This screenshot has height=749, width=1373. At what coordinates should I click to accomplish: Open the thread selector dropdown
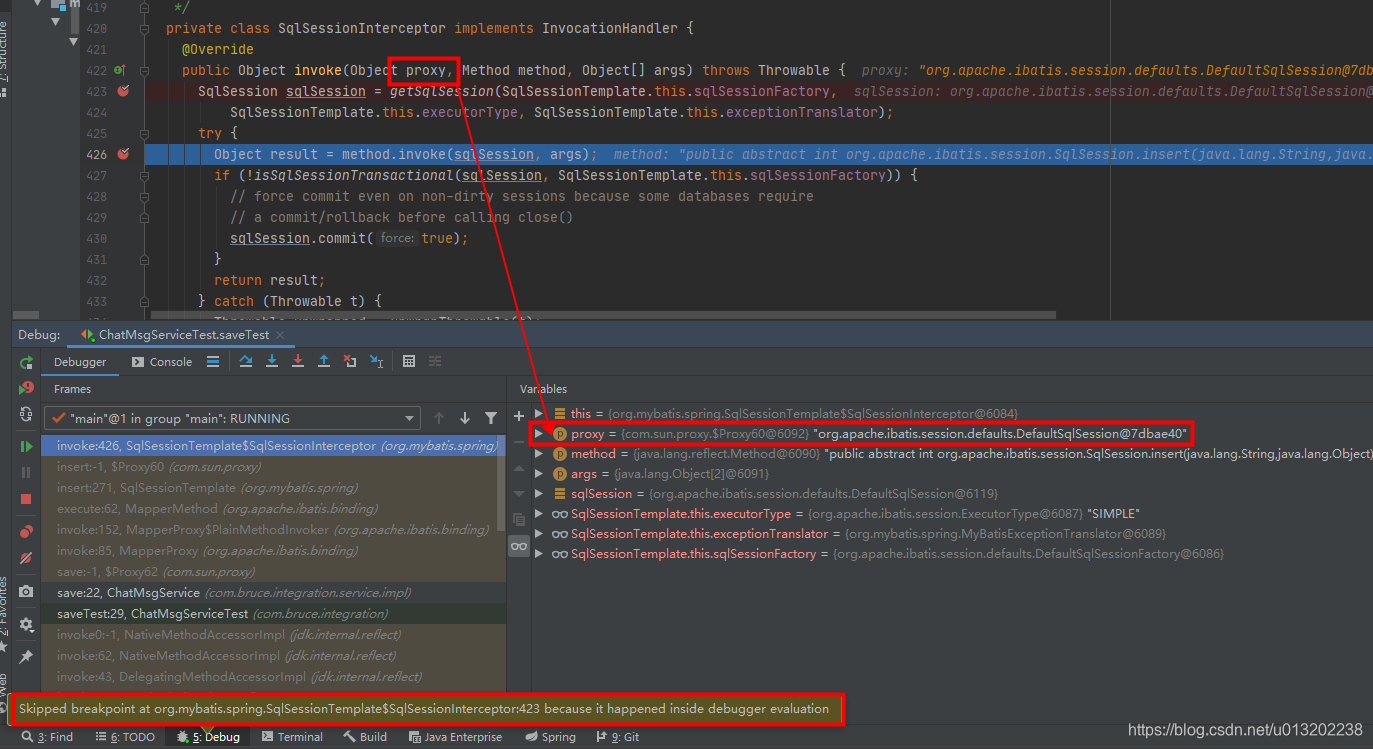coord(232,418)
